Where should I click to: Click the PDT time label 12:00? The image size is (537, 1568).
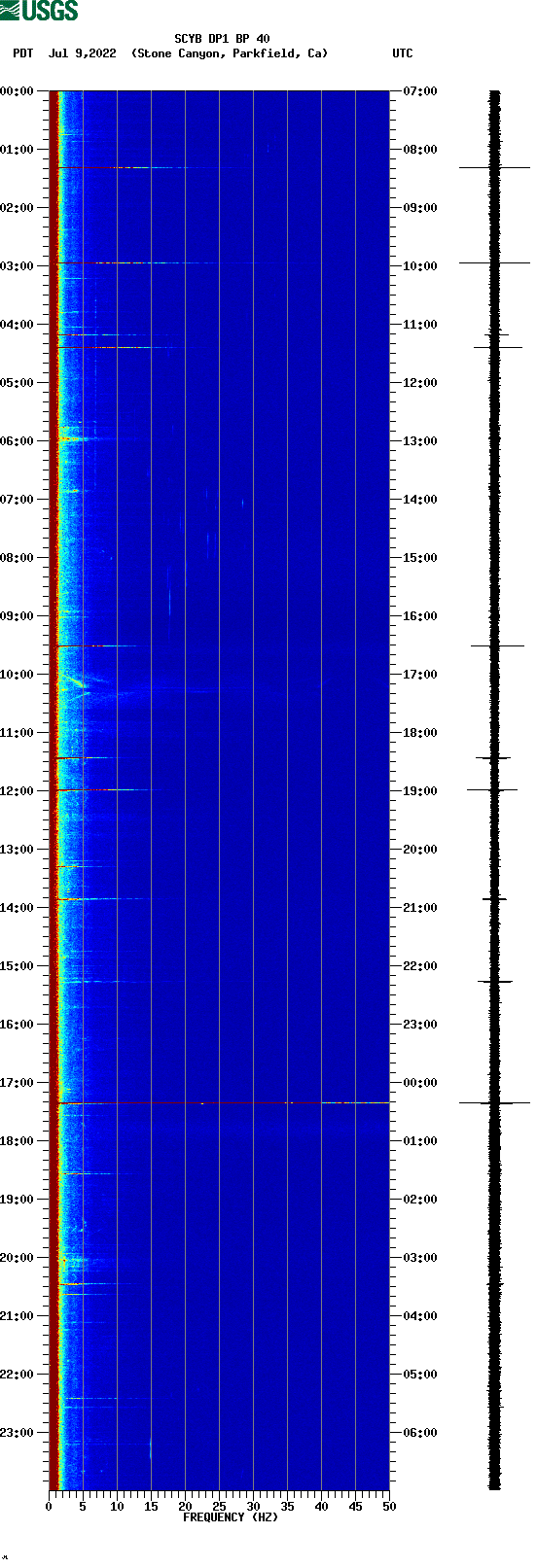tap(18, 791)
